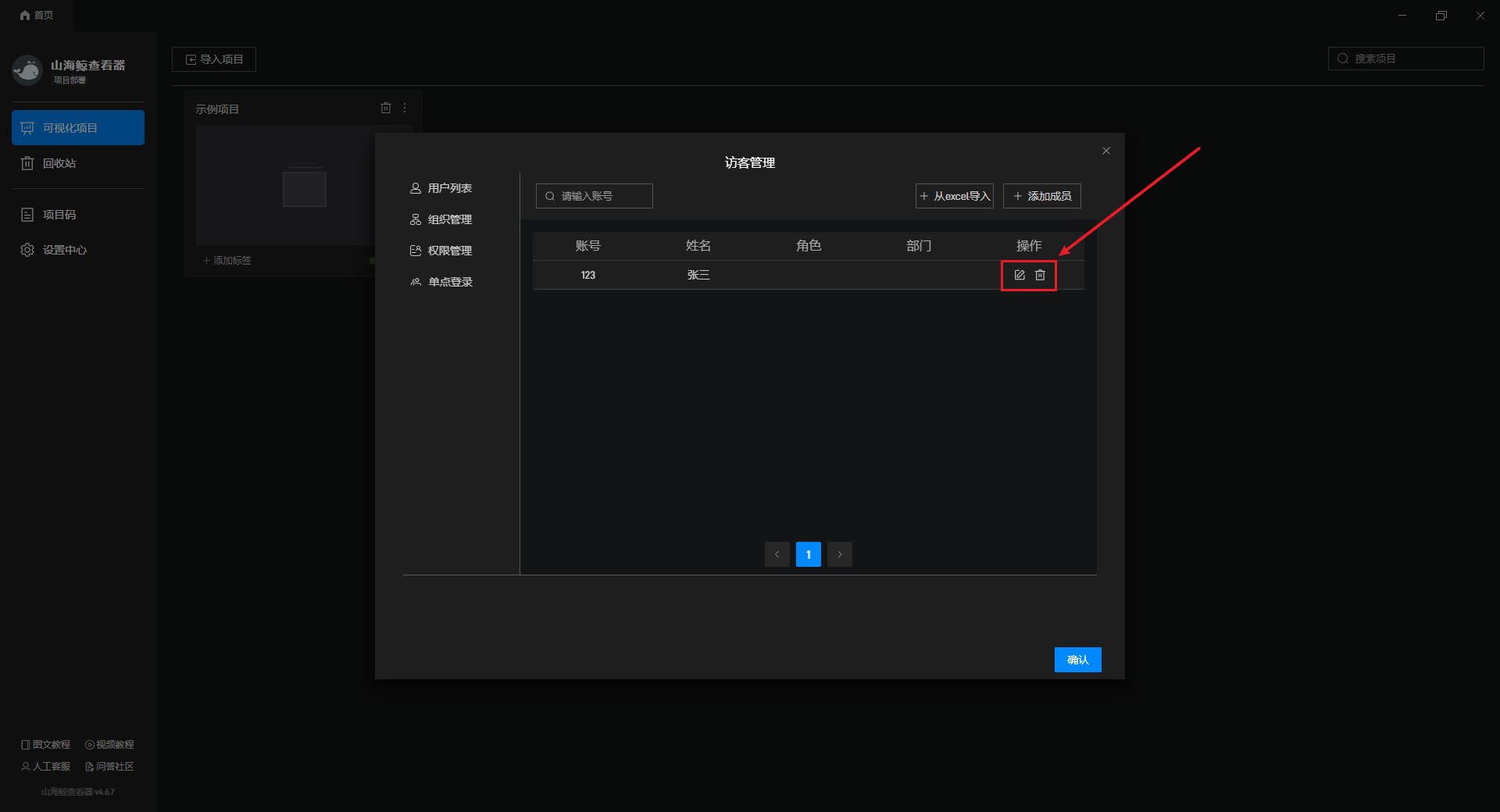1500x812 pixels.
Task: Delete user 张三 with trash icon
Action: pos(1040,275)
